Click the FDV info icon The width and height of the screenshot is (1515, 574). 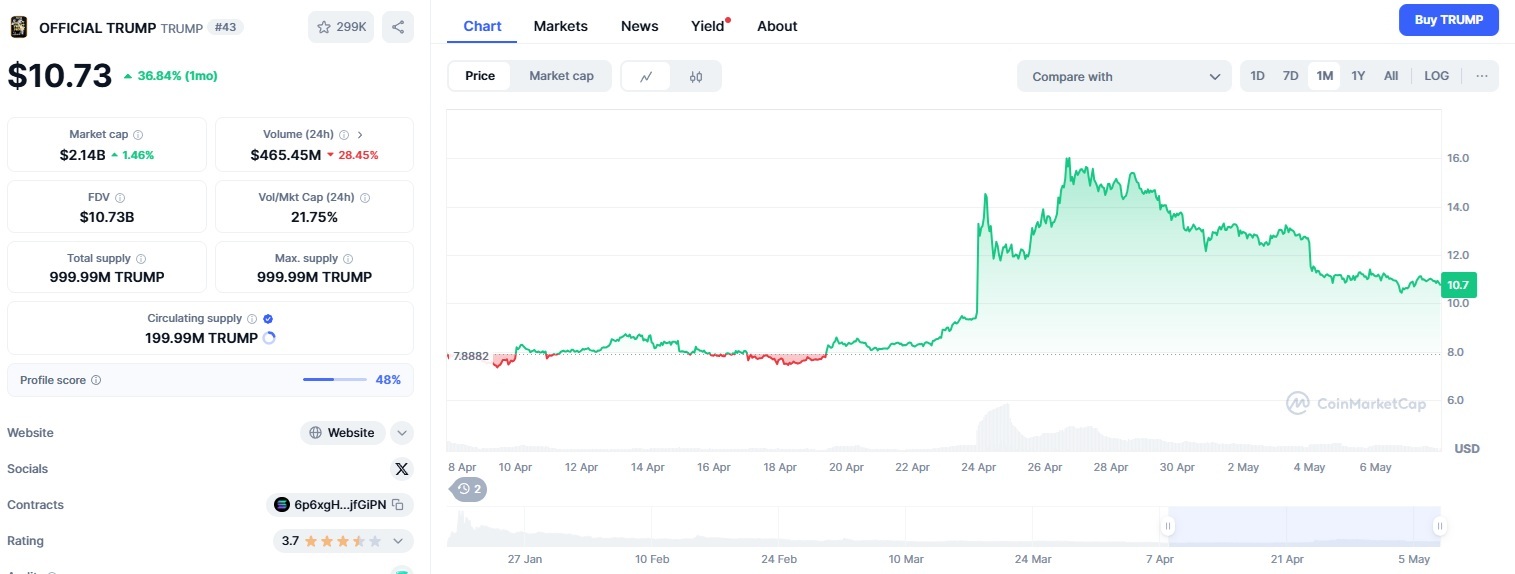coord(119,198)
